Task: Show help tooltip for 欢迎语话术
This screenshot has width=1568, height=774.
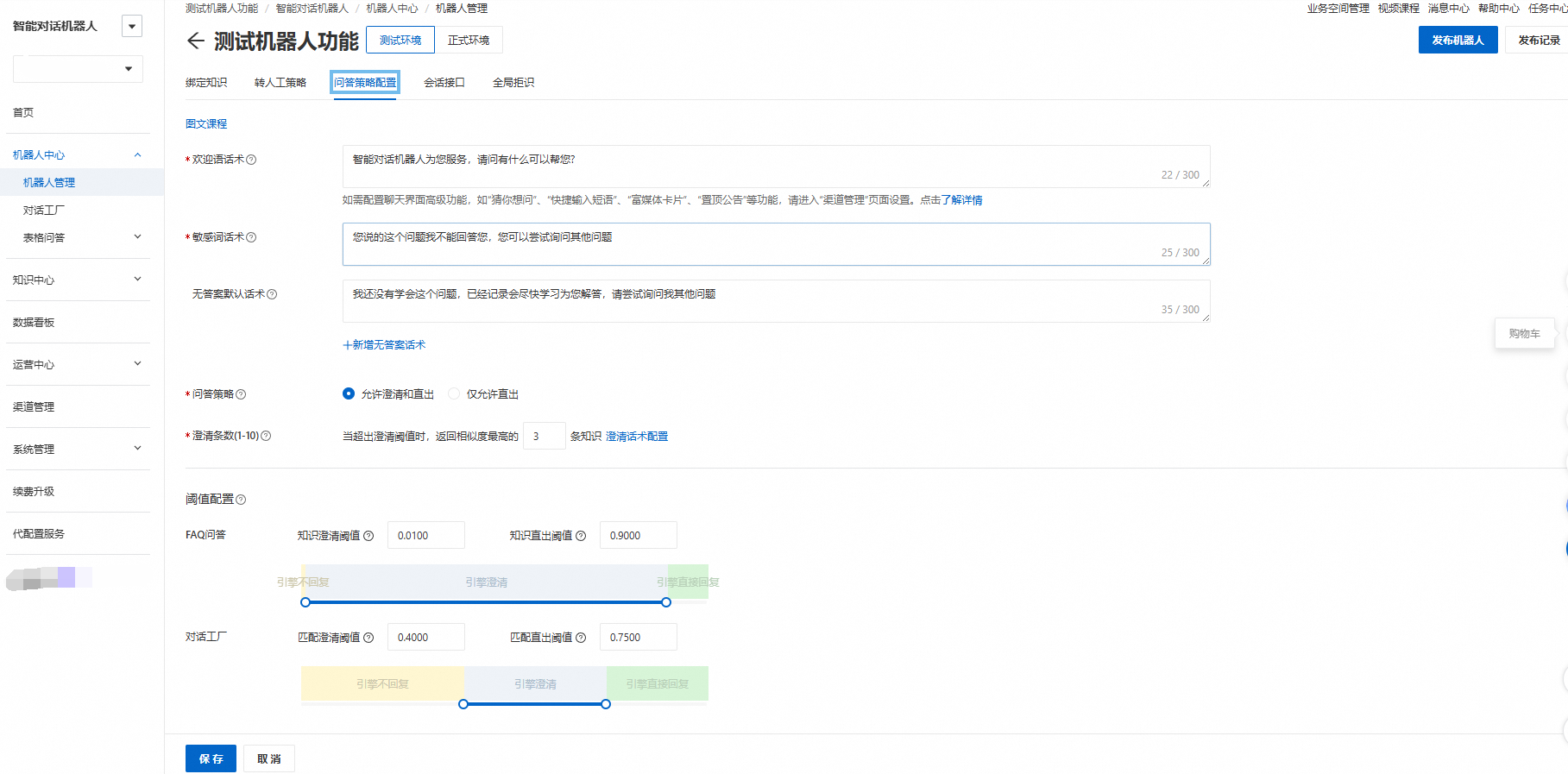Action: pyautogui.click(x=251, y=160)
